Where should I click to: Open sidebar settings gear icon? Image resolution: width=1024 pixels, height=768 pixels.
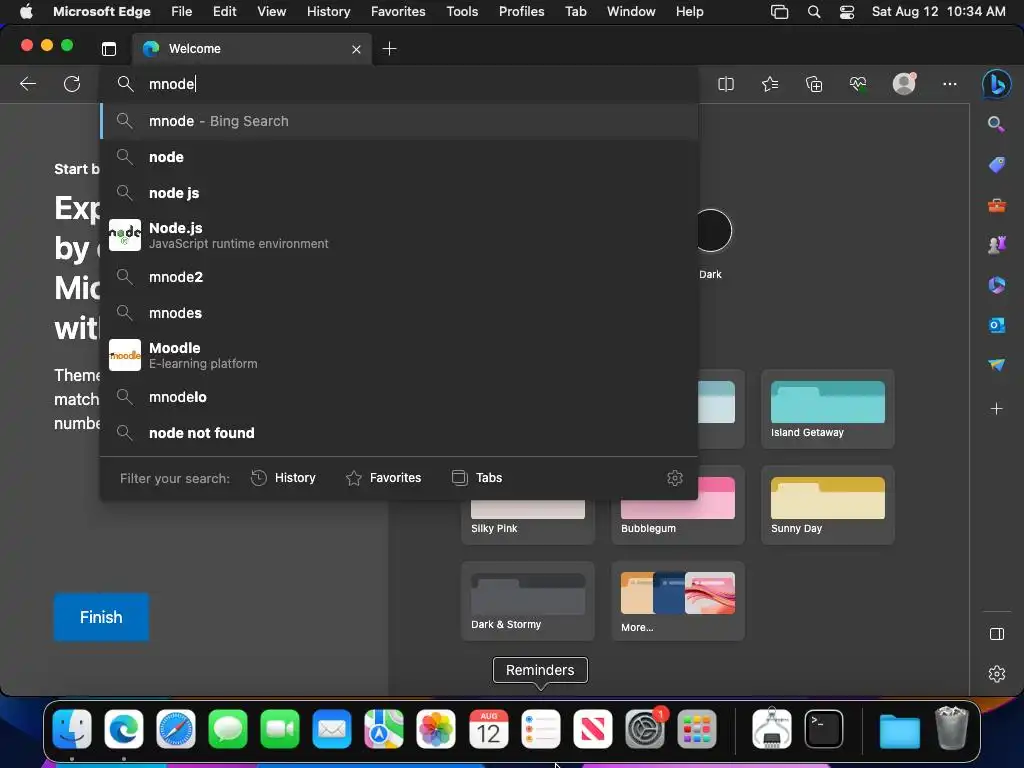point(997,673)
